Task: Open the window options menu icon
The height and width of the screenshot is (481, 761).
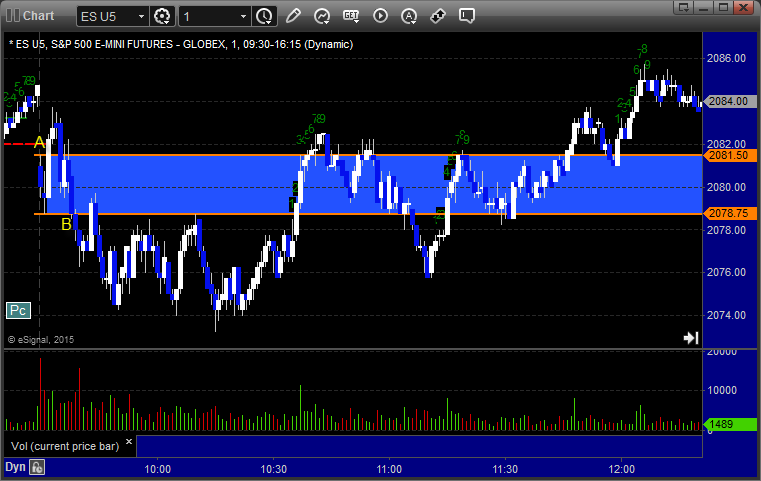Action: tap(684, 7)
